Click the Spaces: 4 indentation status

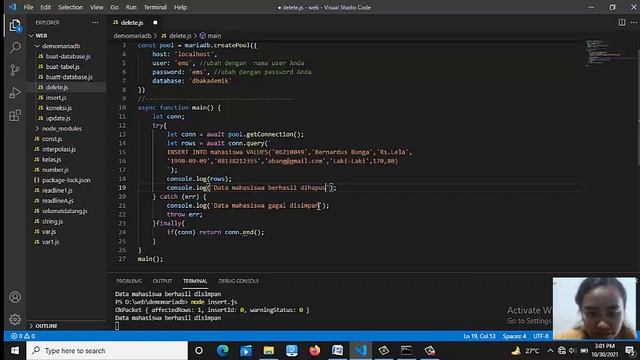(514, 336)
